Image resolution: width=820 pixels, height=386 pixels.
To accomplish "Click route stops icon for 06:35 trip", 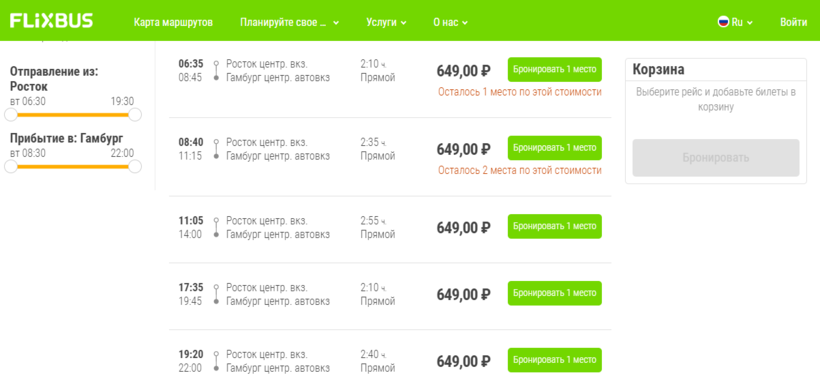I will coord(216,71).
